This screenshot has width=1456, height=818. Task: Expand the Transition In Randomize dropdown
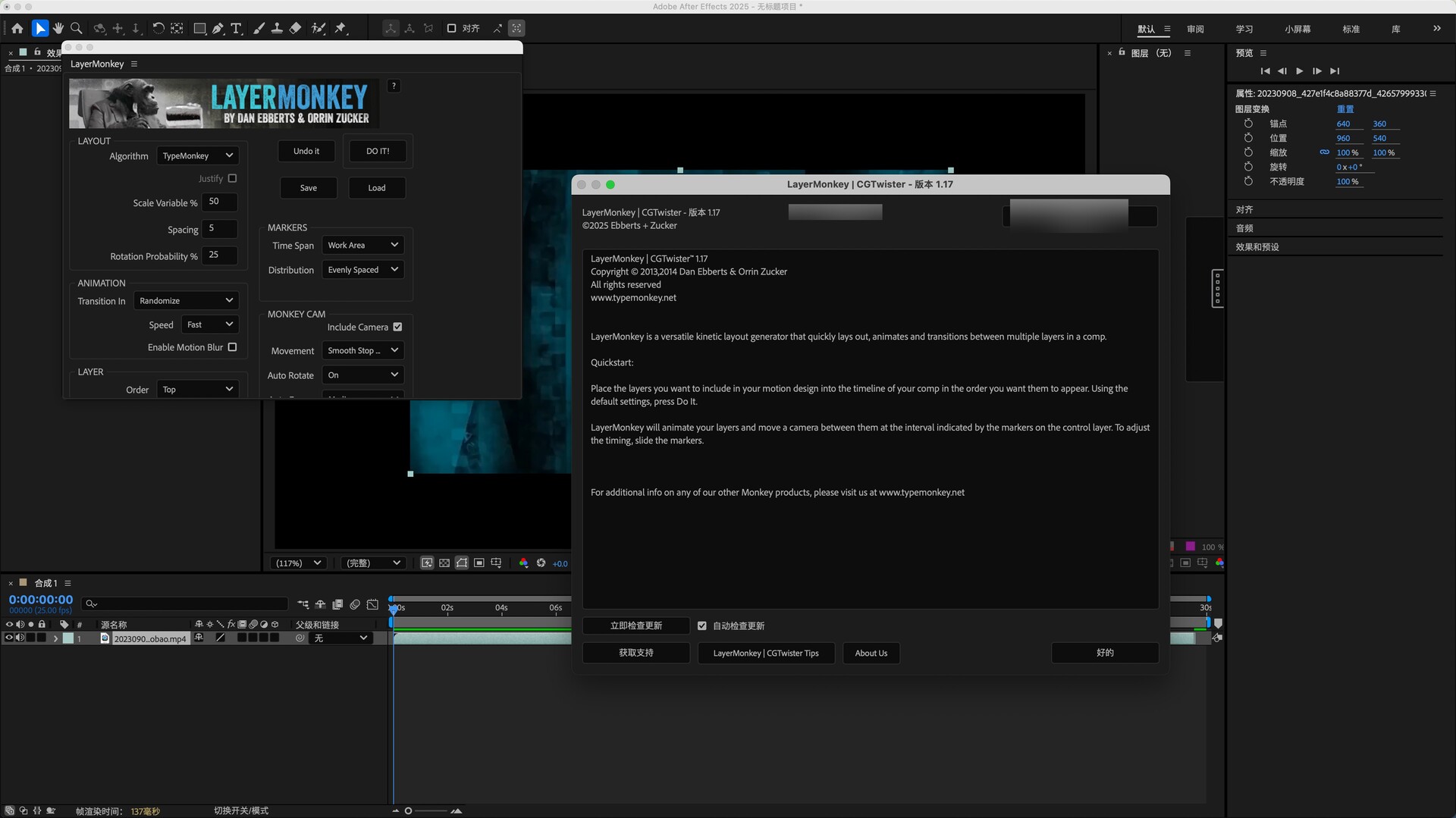(186, 301)
